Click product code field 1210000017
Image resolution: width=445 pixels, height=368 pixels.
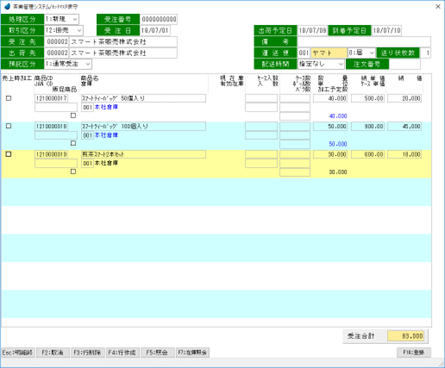point(51,98)
